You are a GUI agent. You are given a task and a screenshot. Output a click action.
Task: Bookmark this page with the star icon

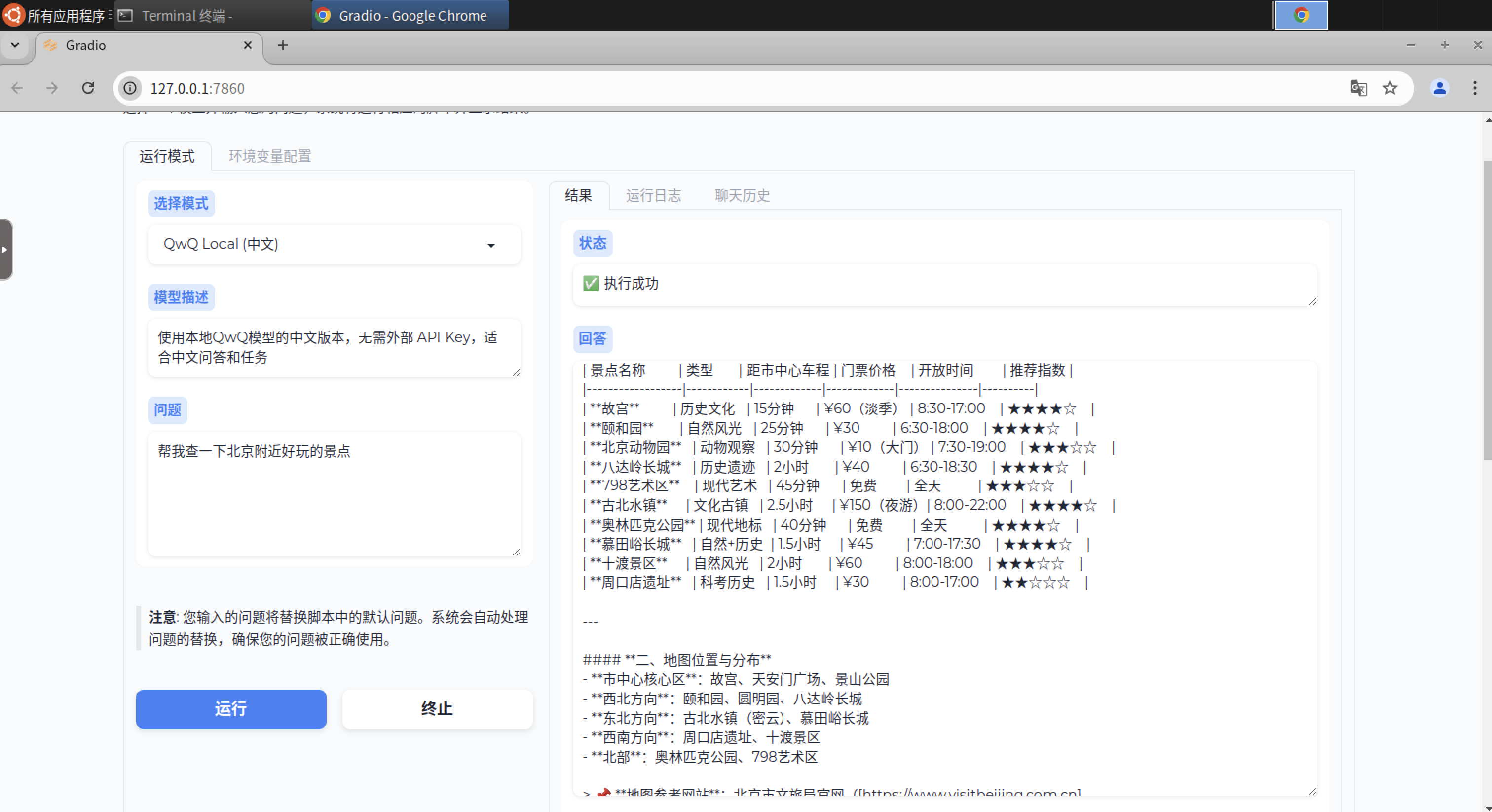point(1390,88)
